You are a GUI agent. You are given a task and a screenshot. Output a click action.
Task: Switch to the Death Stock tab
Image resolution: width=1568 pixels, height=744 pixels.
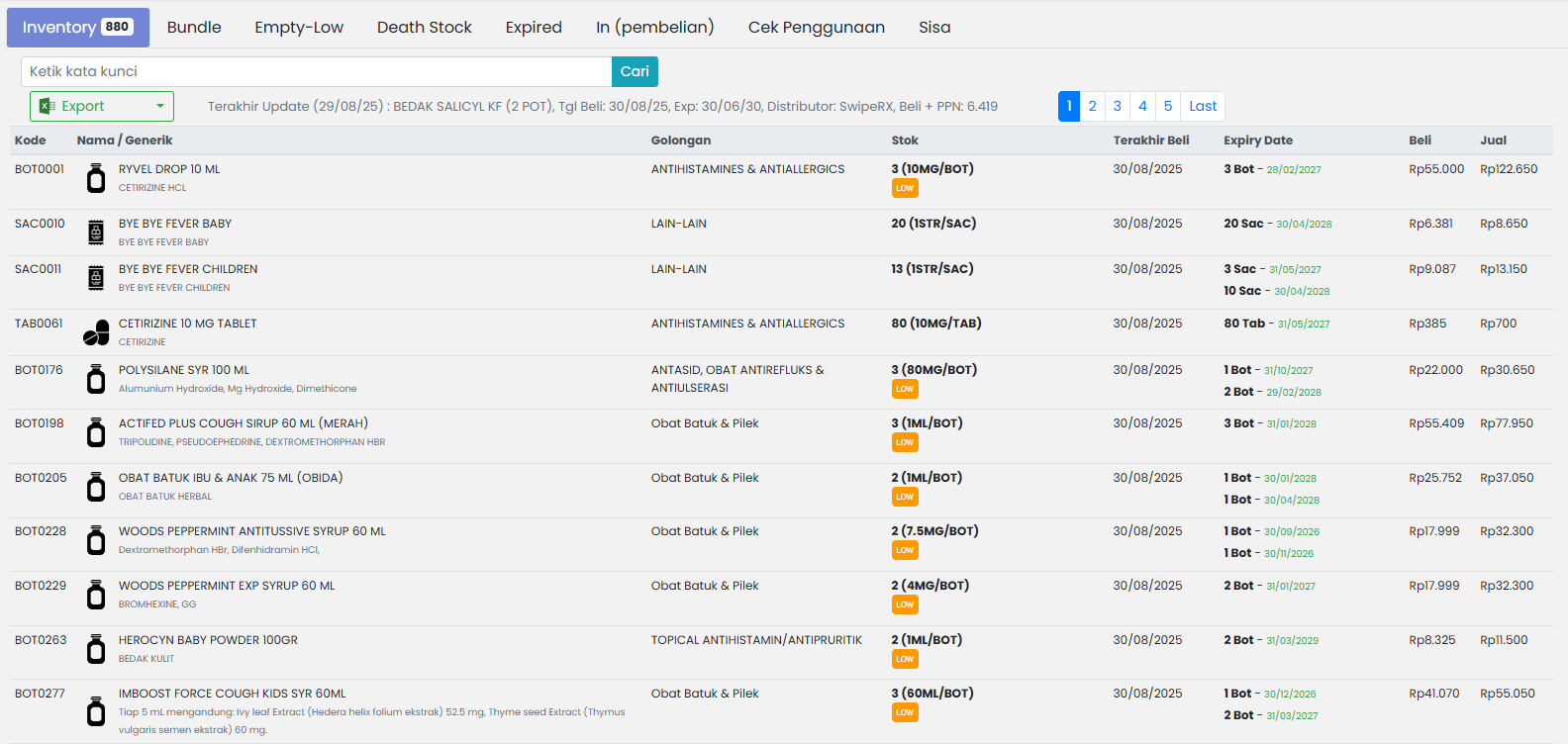(424, 28)
